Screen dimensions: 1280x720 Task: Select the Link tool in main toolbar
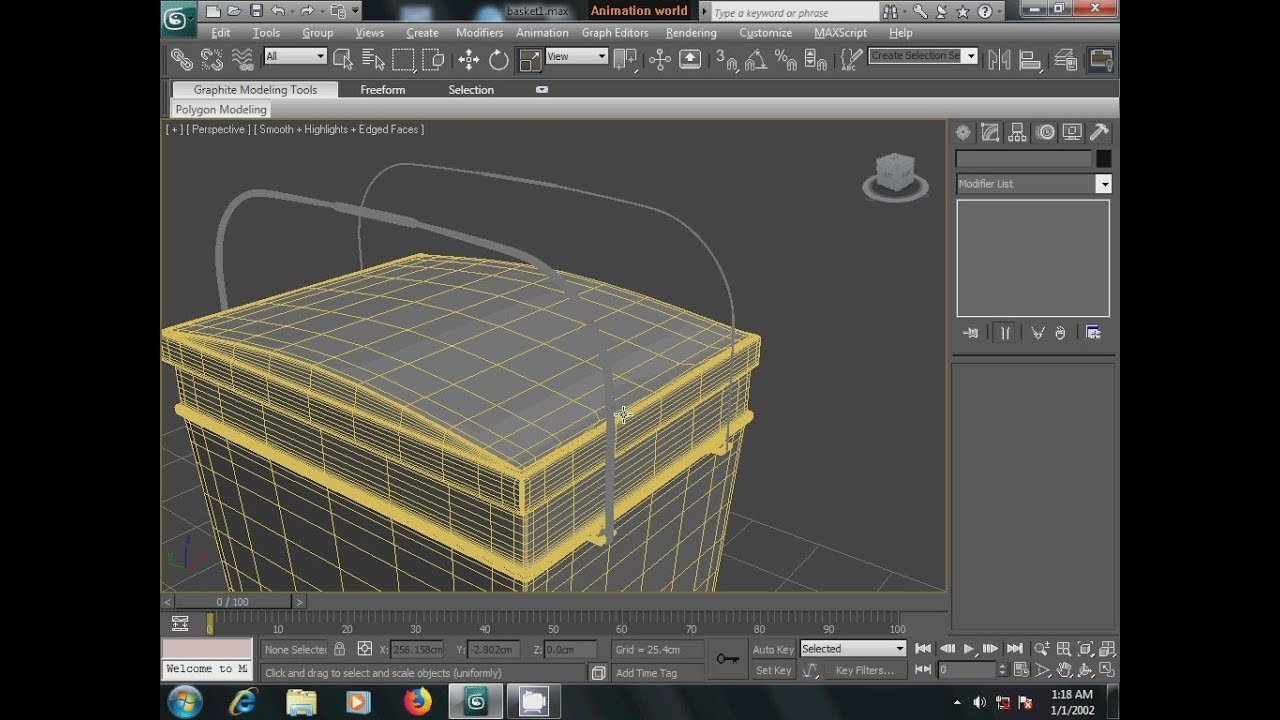[181, 60]
